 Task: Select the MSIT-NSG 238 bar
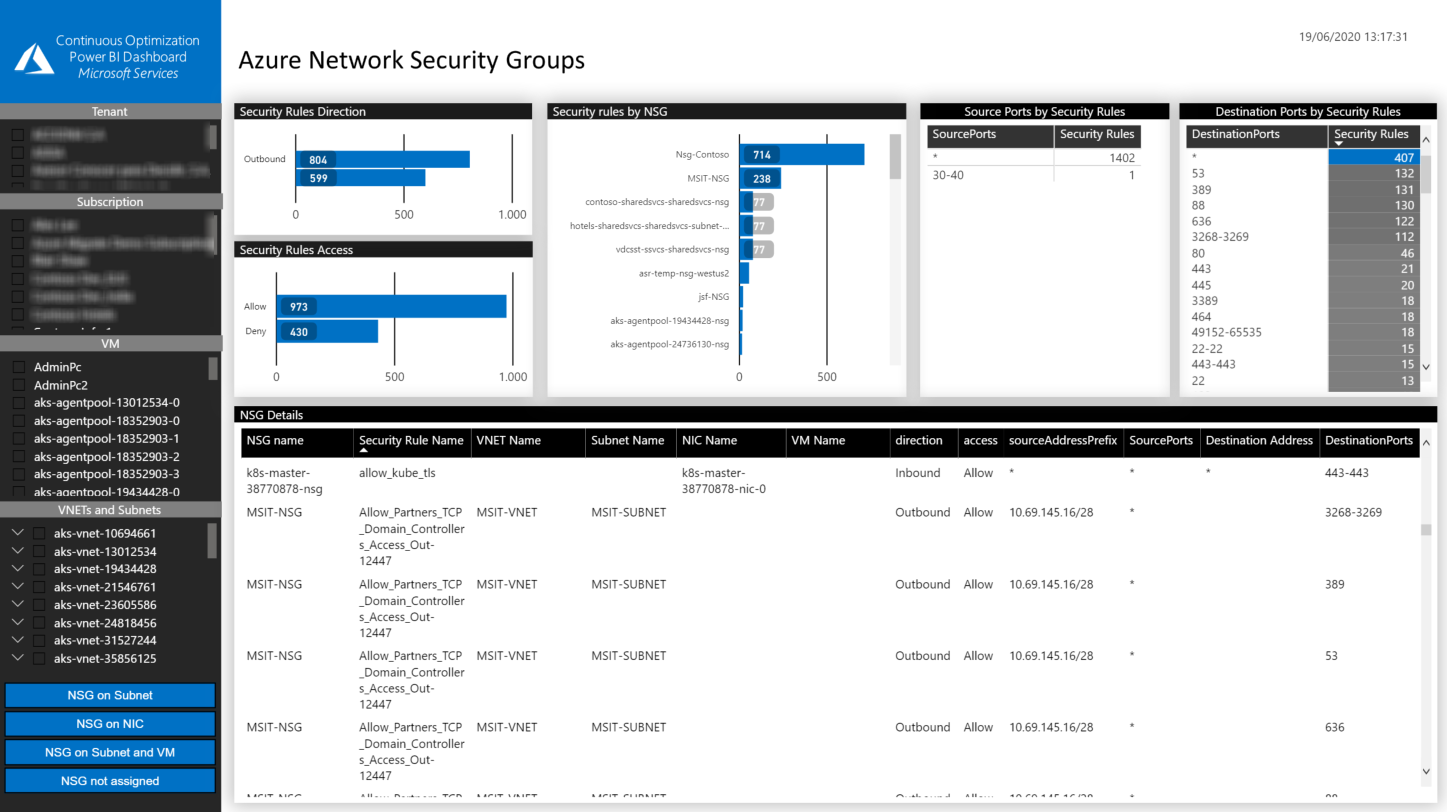click(760, 178)
